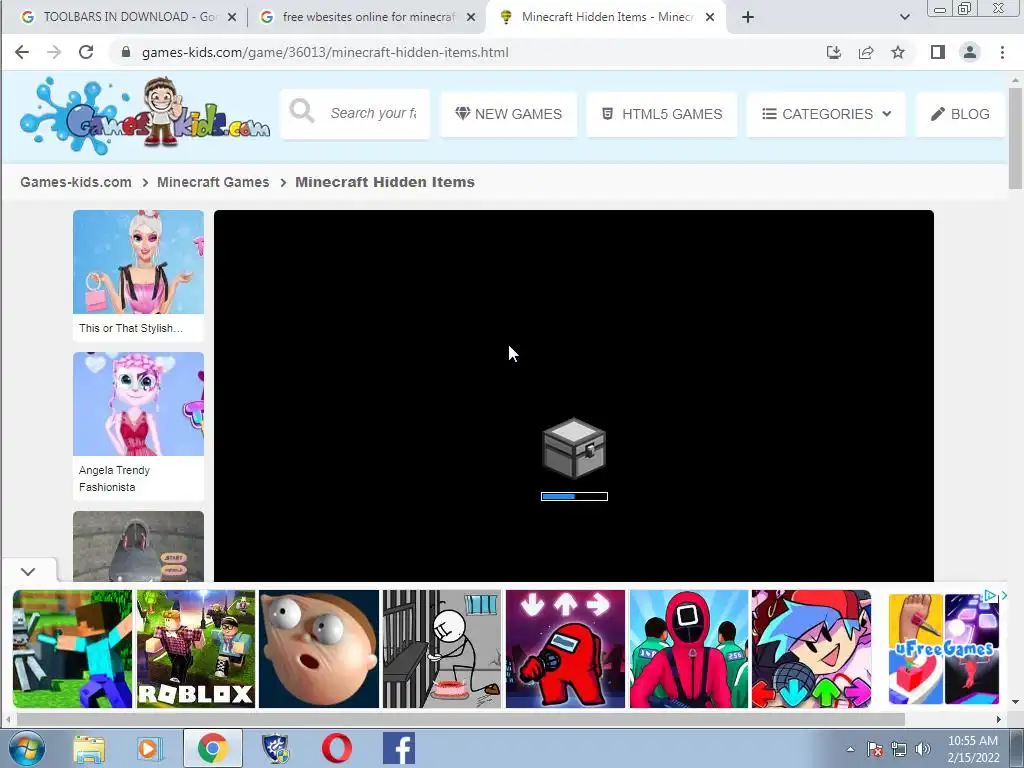Click the horizontal scrollbar right arrow
This screenshot has width=1024, height=768.
[999, 720]
